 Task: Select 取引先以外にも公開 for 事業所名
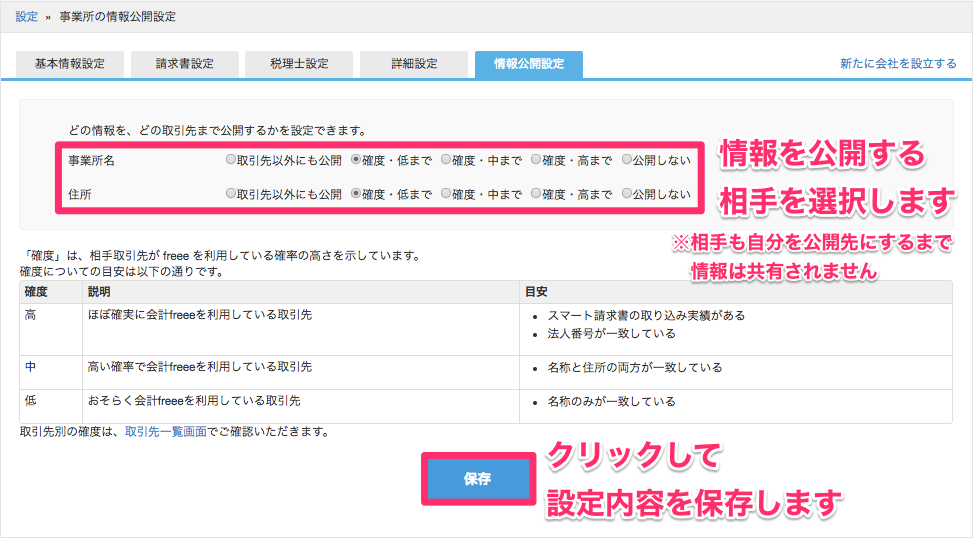[x=231, y=160]
